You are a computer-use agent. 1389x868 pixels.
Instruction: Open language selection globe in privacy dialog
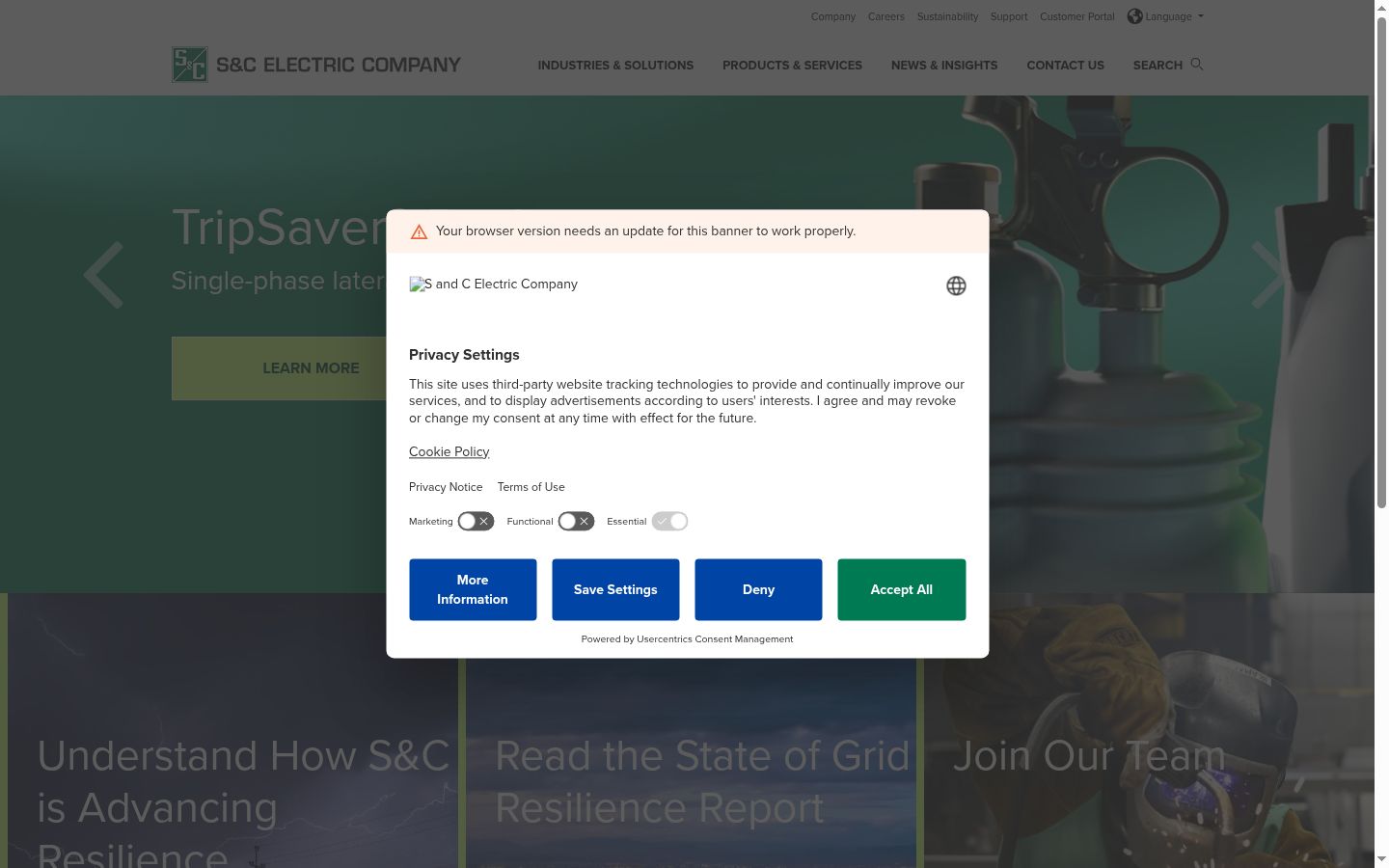tap(956, 285)
